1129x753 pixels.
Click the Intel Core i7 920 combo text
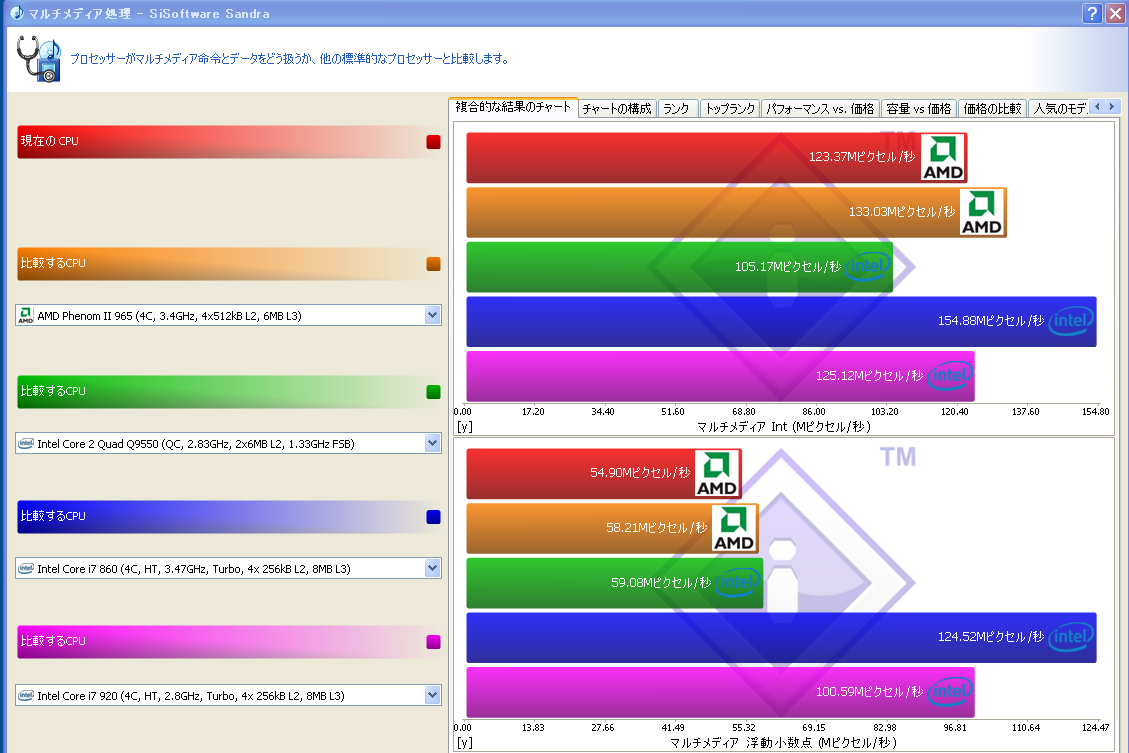191,696
